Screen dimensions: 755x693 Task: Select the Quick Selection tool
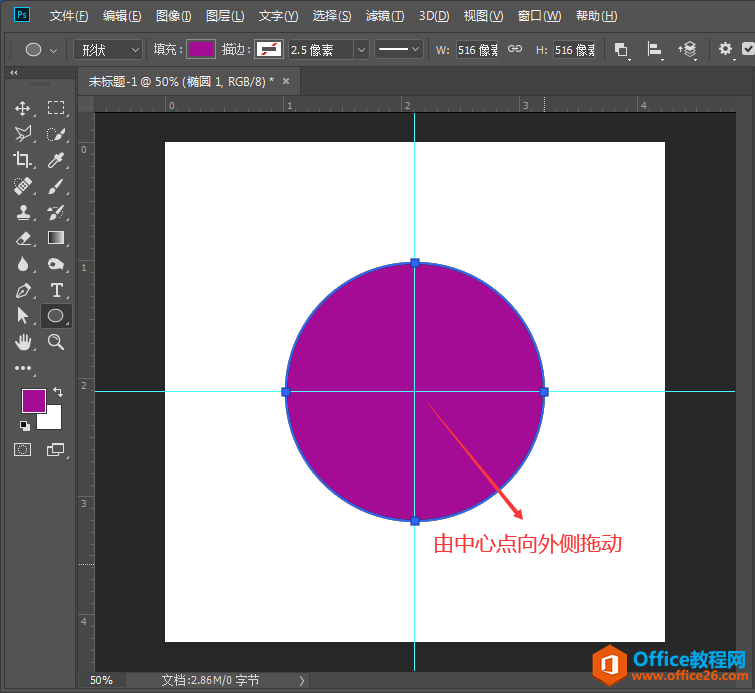[56, 134]
